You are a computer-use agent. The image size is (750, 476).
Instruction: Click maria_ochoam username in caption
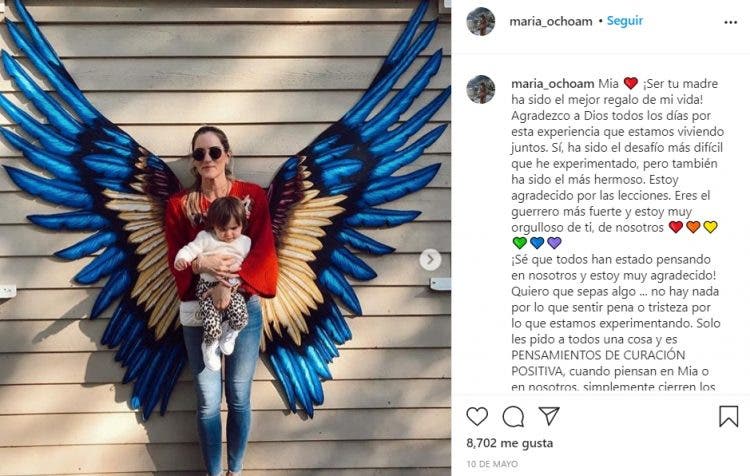tap(552, 84)
